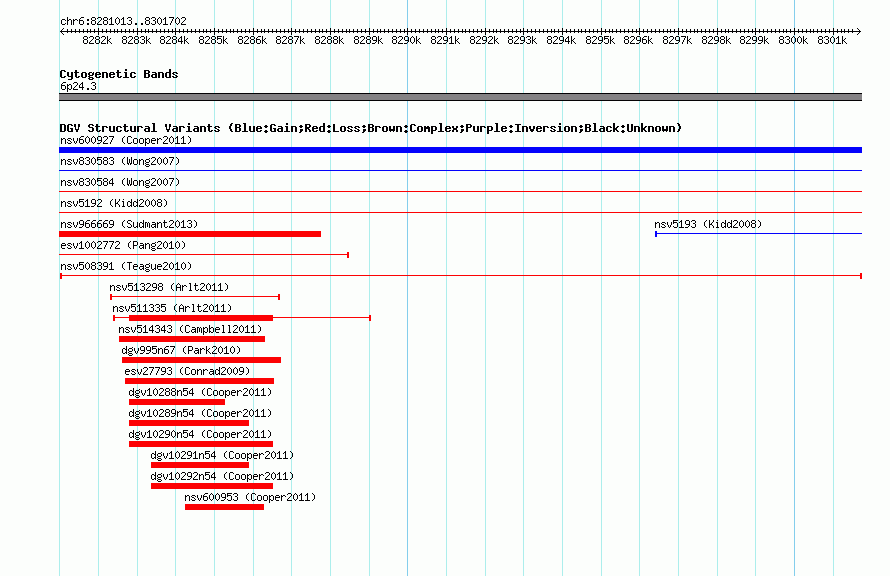Click the 8291k ruler tick label
Image resolution: width=890 pixels, height=576 pixels.
[x=445, y=40]
